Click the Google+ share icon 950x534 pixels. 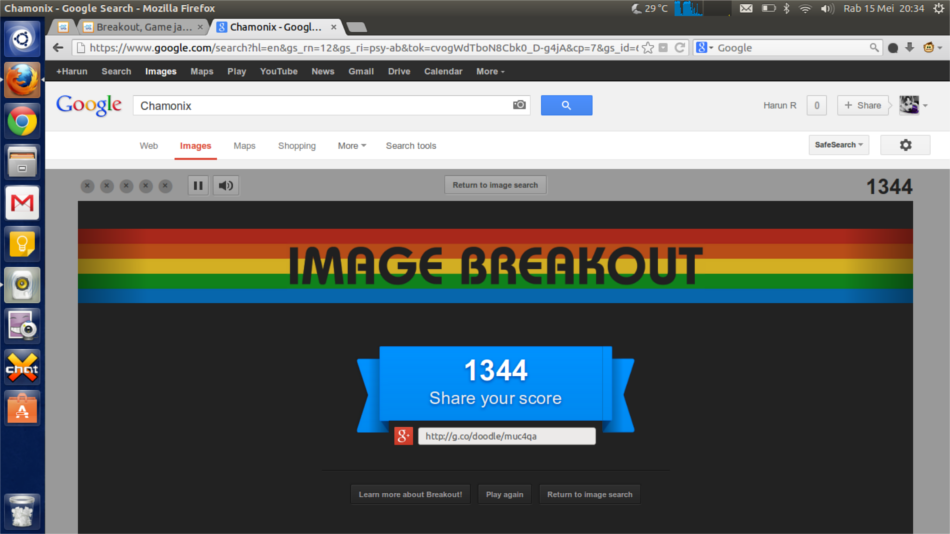(x=404, y=436)
